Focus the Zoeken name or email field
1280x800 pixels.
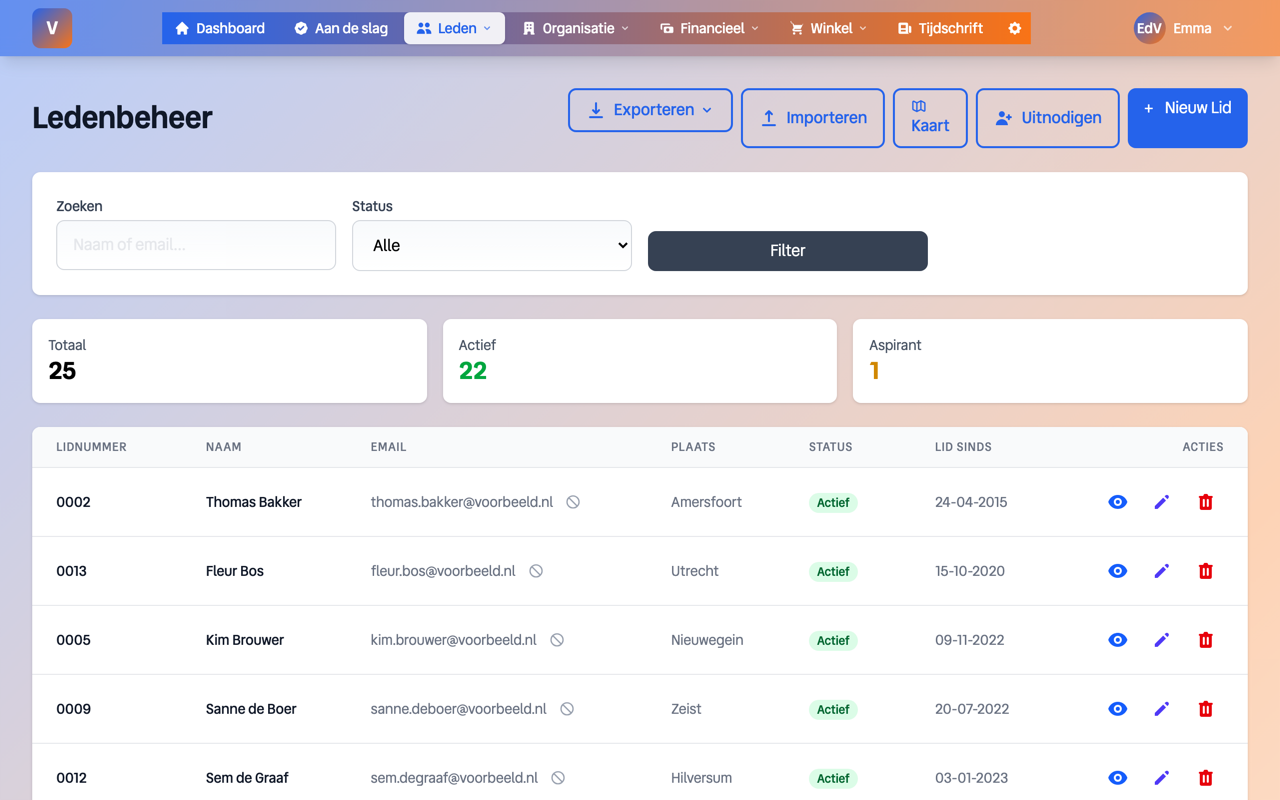(196, 245)
